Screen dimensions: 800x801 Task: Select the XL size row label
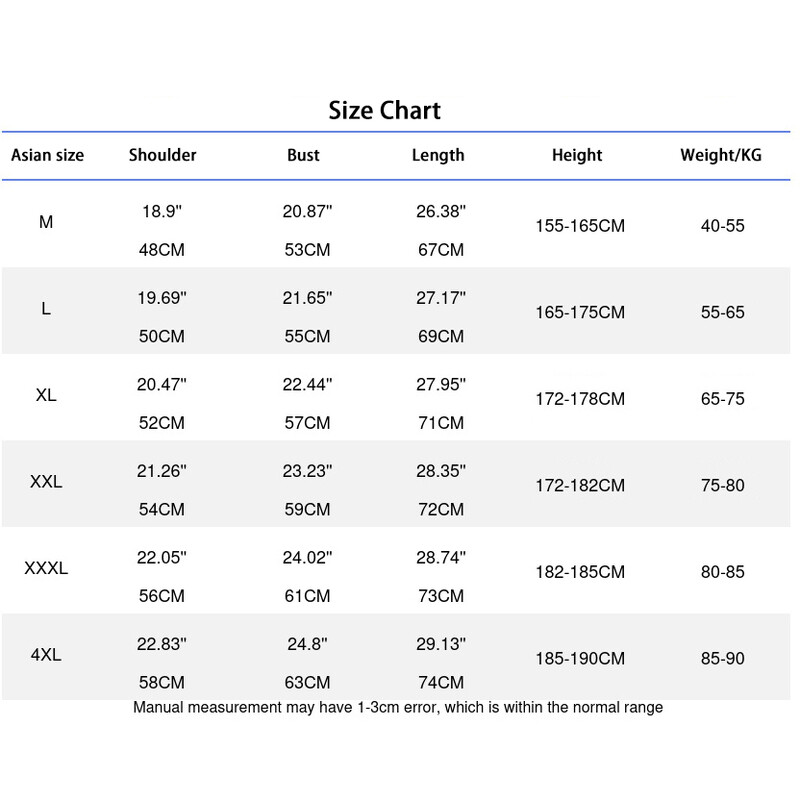(46, 395)
